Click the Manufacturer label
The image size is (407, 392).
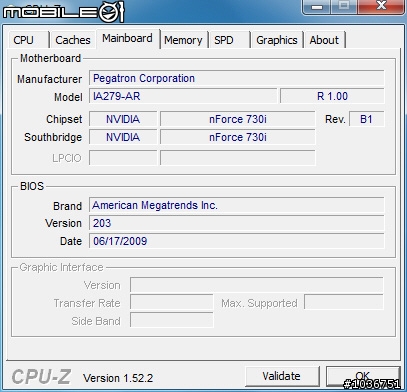point(49,79)
